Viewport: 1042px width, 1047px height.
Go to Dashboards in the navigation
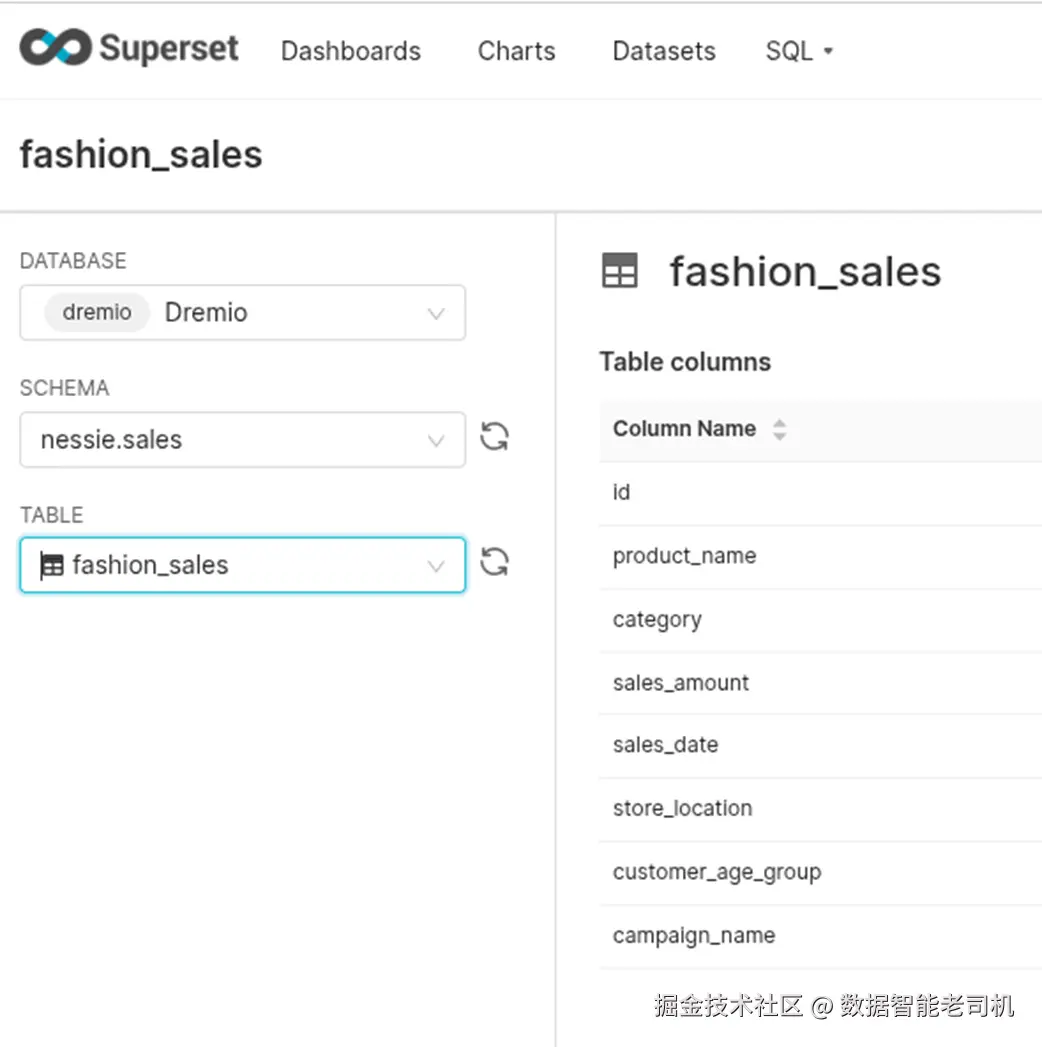tap(350, 51)
